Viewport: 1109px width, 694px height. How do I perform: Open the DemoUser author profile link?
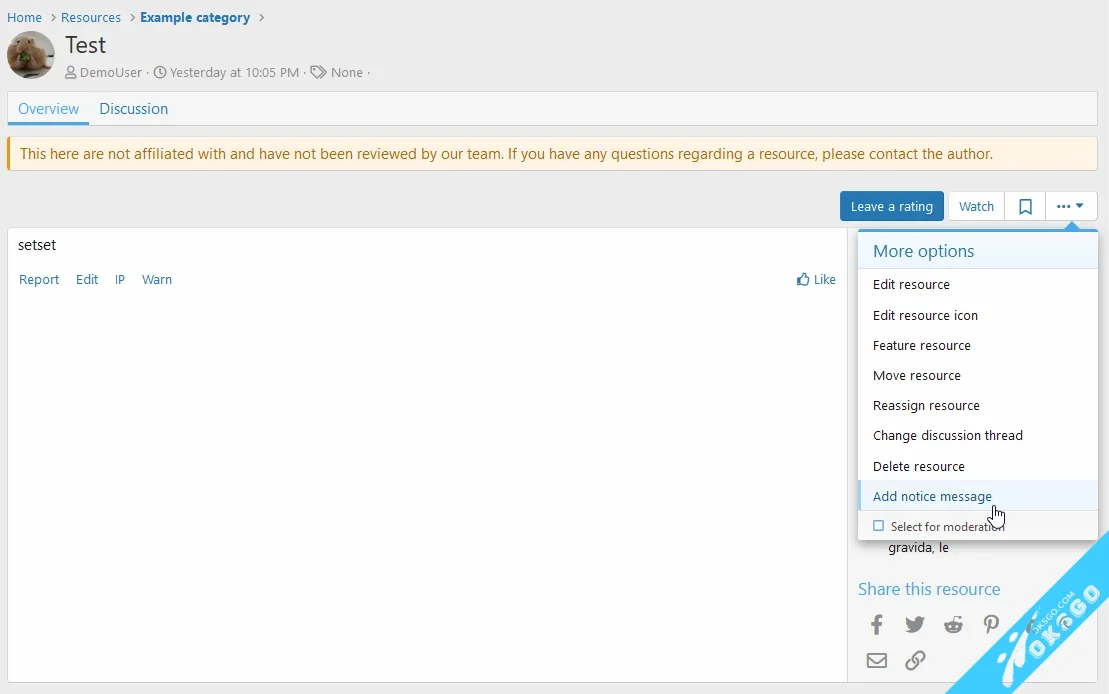110,72
